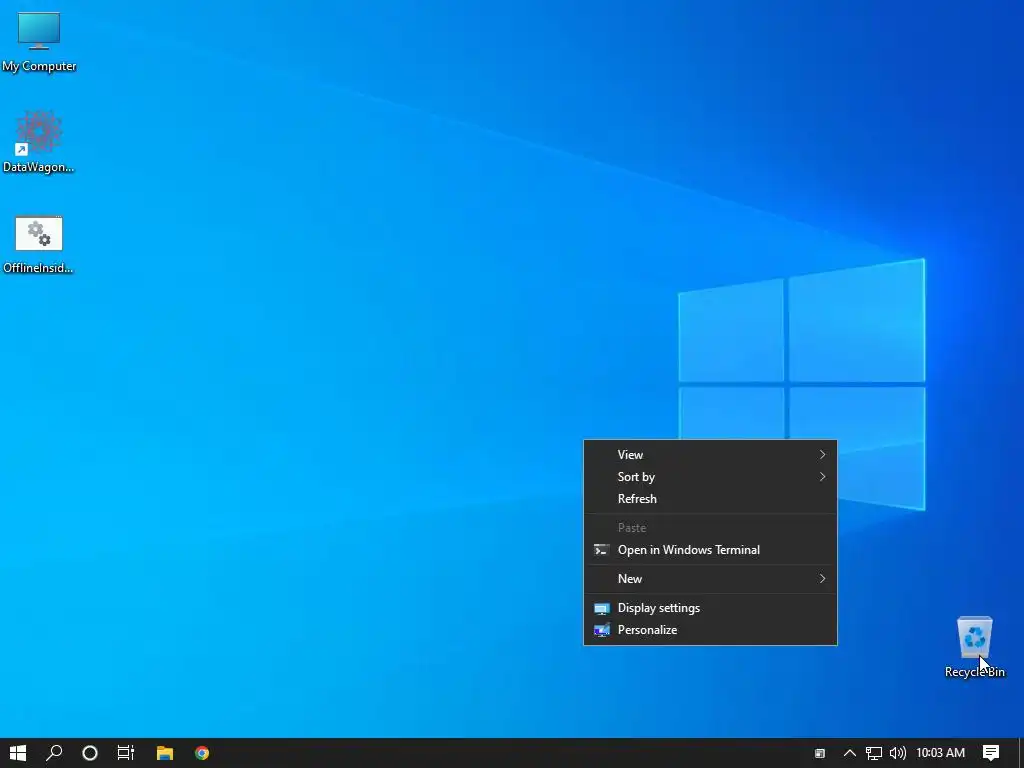Open the Windows Start menu
1024x768 pixels.
pyautogui.click(x=18, y=753)
